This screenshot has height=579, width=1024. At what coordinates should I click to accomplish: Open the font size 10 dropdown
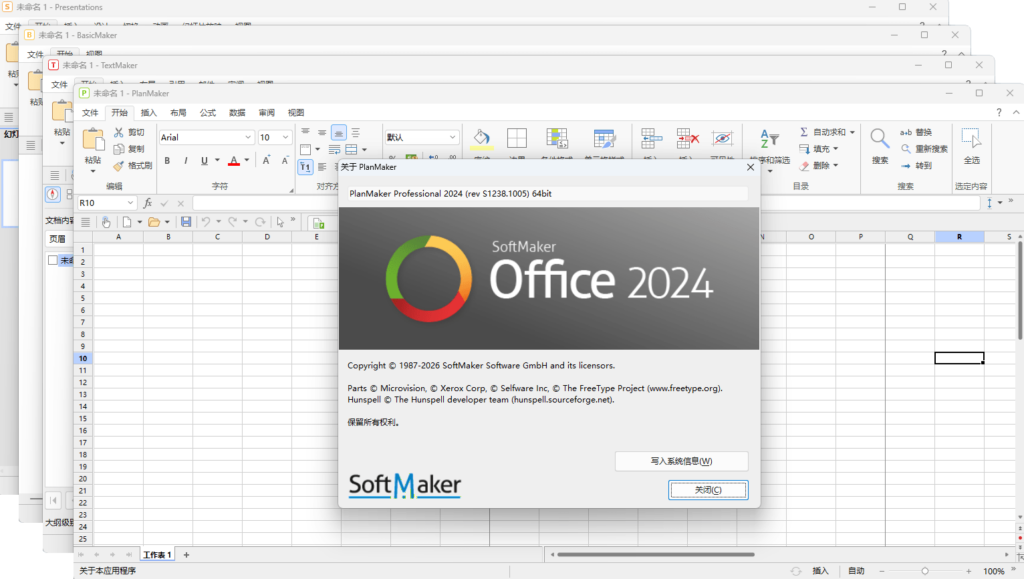tap(285, 137)
